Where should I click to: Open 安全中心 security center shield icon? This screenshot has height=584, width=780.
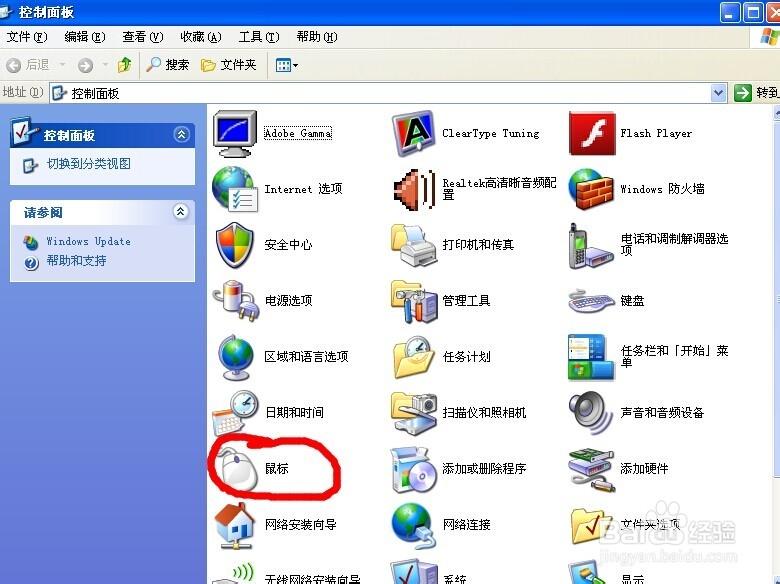[236, 244]
